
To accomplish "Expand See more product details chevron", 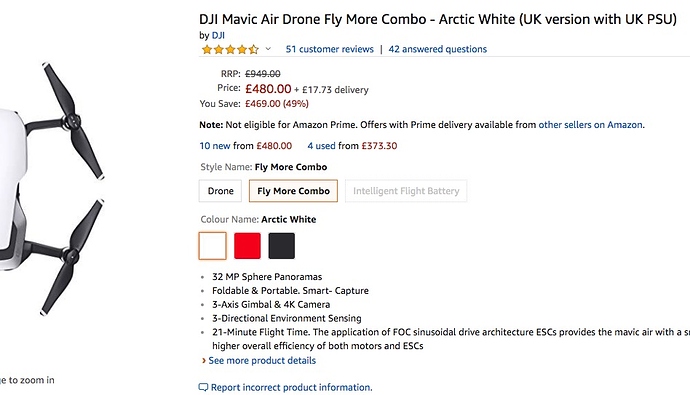I will tap(204, 361).
